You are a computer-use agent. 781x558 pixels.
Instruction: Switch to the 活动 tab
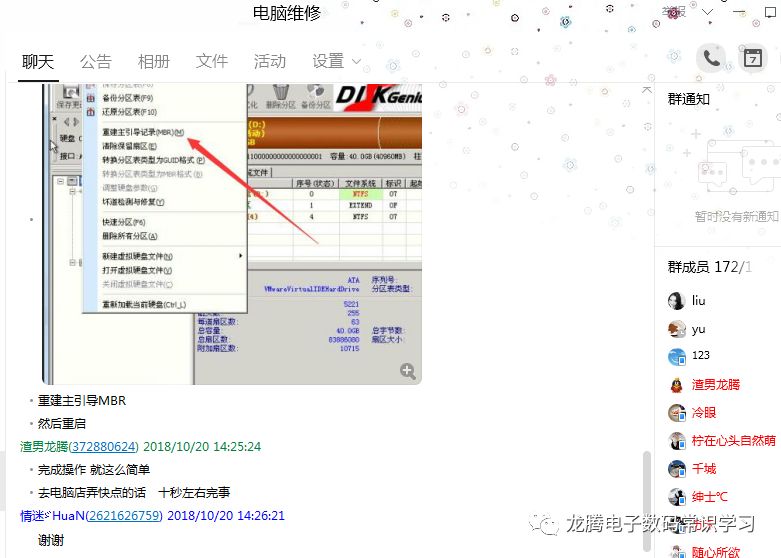pyautogui.click(x=269, y=62)
